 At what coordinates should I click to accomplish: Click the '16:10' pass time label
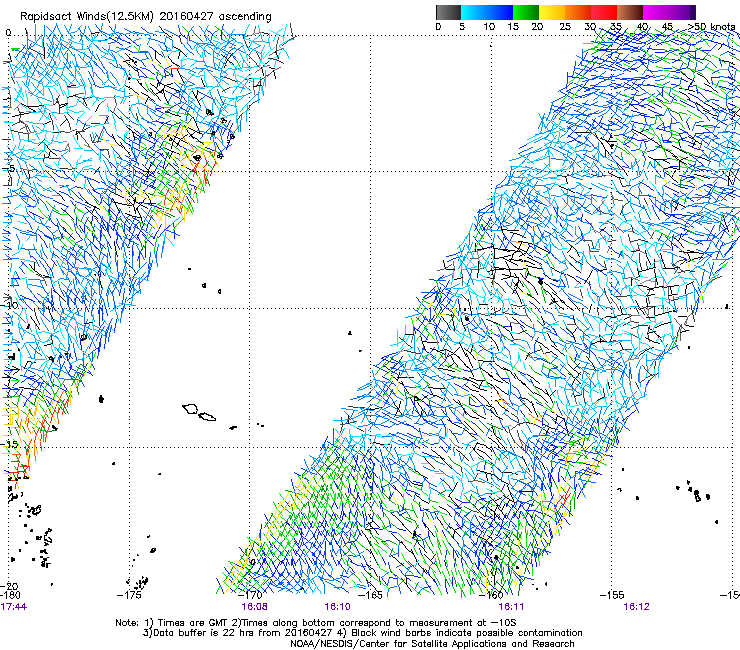click(x=337, y=607)
